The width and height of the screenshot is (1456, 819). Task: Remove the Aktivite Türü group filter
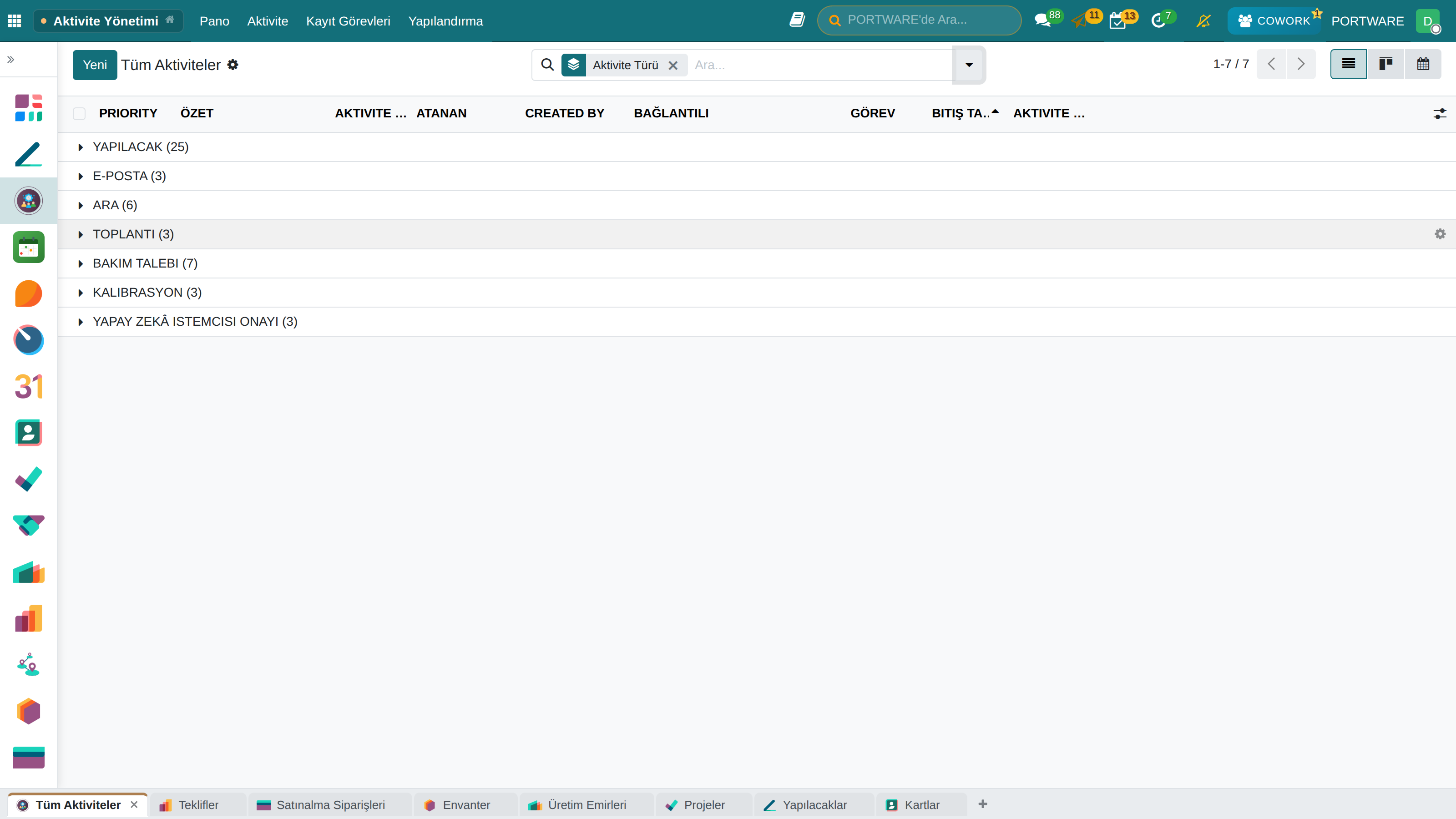tap(672, 66)
